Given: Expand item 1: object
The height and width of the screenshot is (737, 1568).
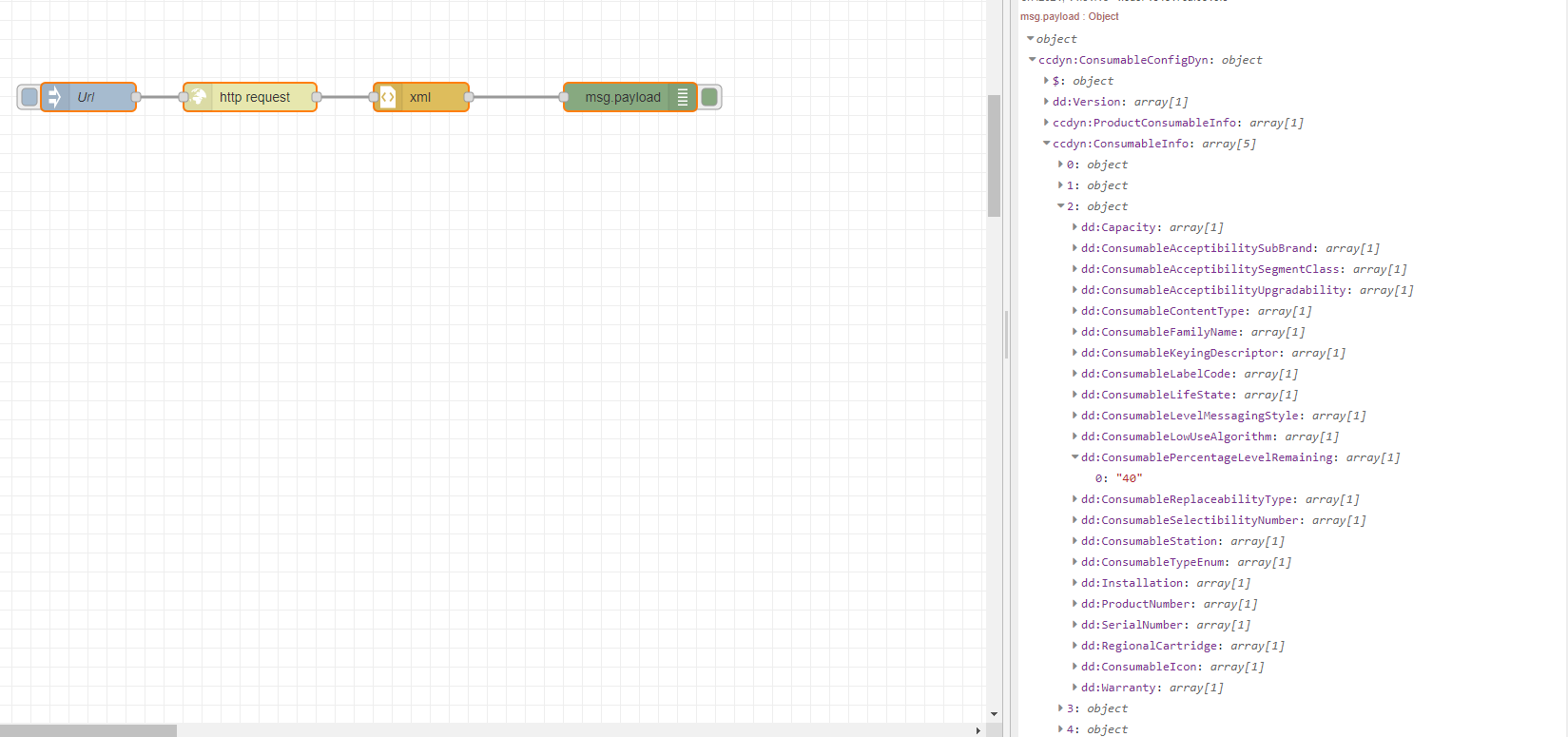Looking at the screenshot, I should [1061, 185].
